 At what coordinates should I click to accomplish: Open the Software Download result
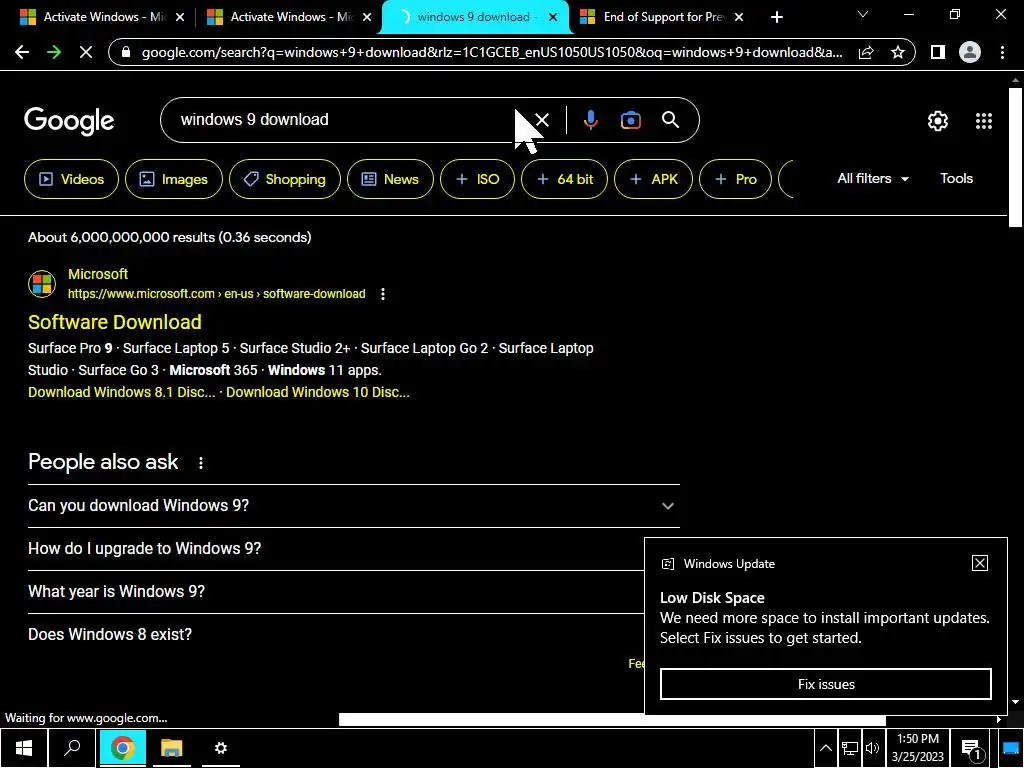[114, 322]
